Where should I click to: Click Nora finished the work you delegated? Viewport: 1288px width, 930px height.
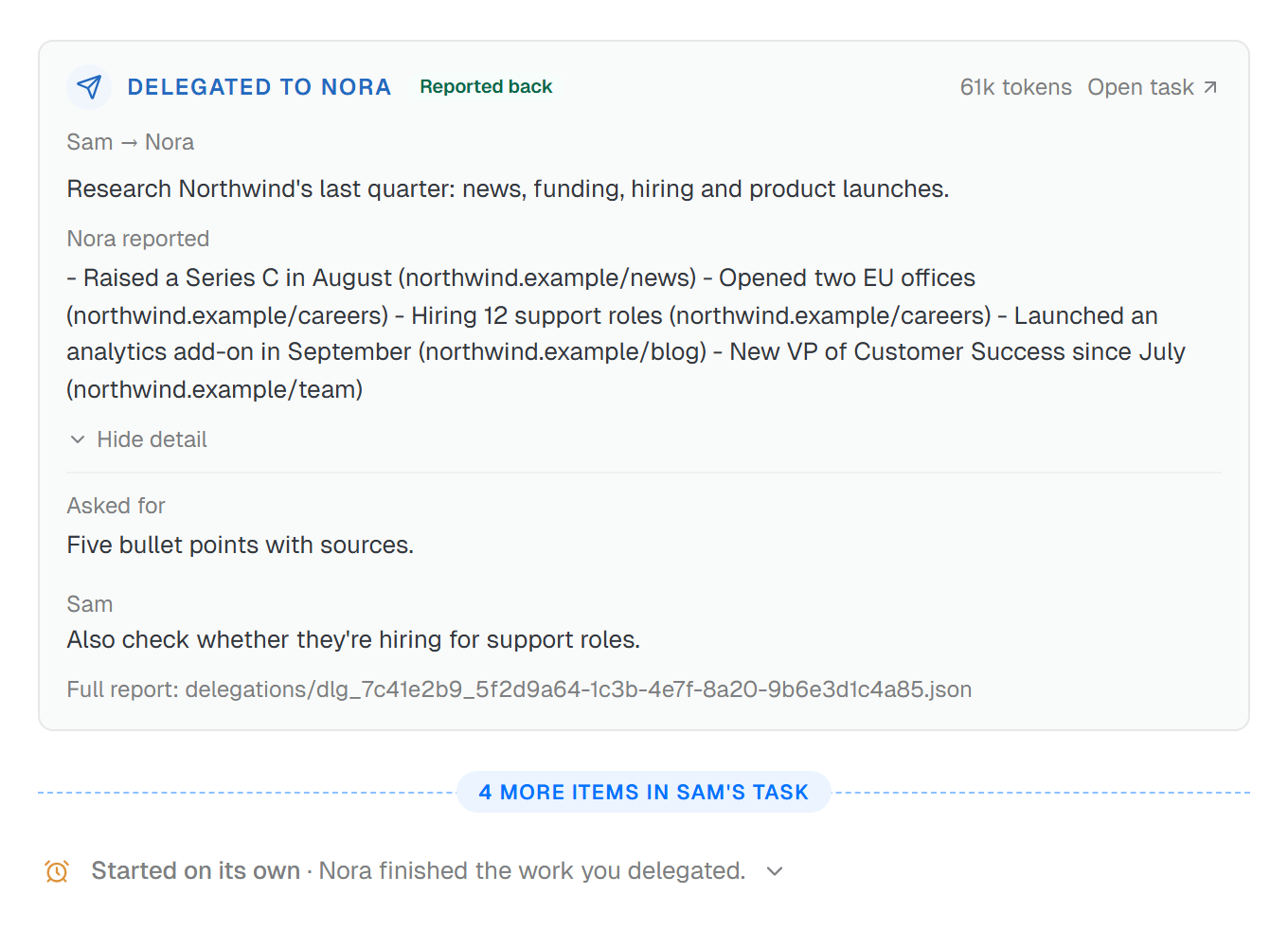(x=532, y=871)
